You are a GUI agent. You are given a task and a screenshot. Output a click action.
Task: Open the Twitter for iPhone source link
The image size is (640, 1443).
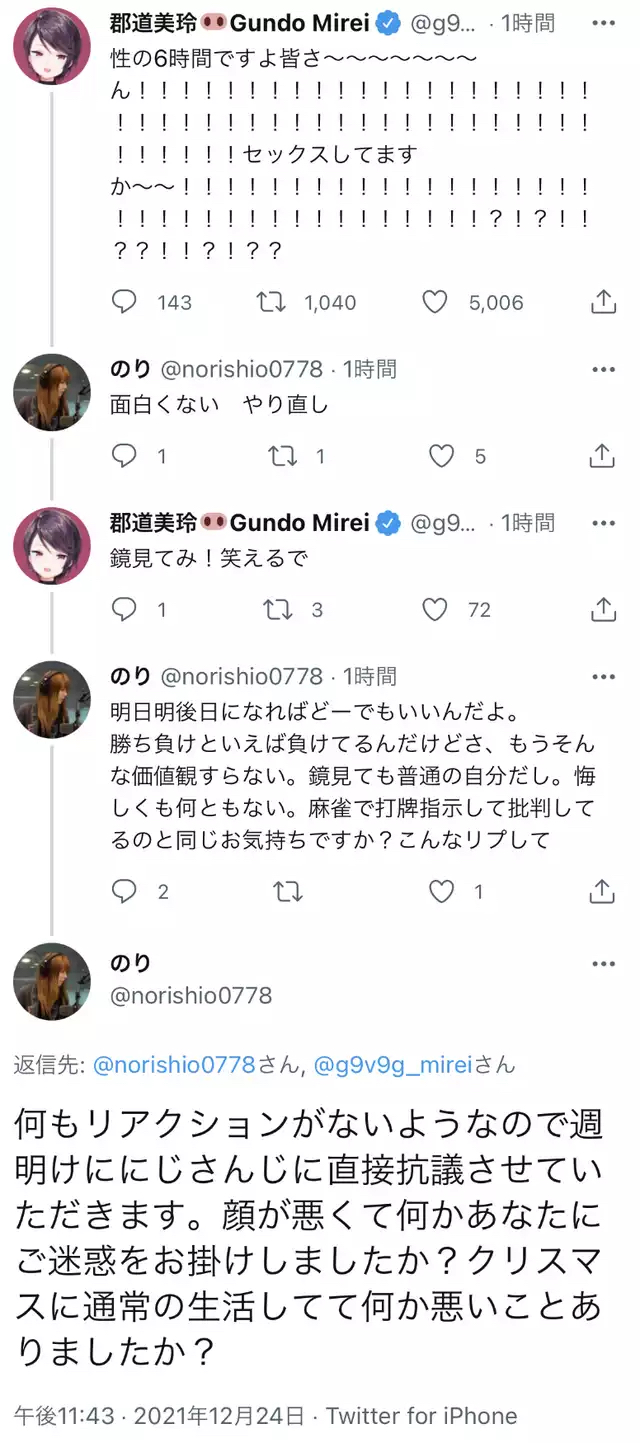pos(421,1416)
